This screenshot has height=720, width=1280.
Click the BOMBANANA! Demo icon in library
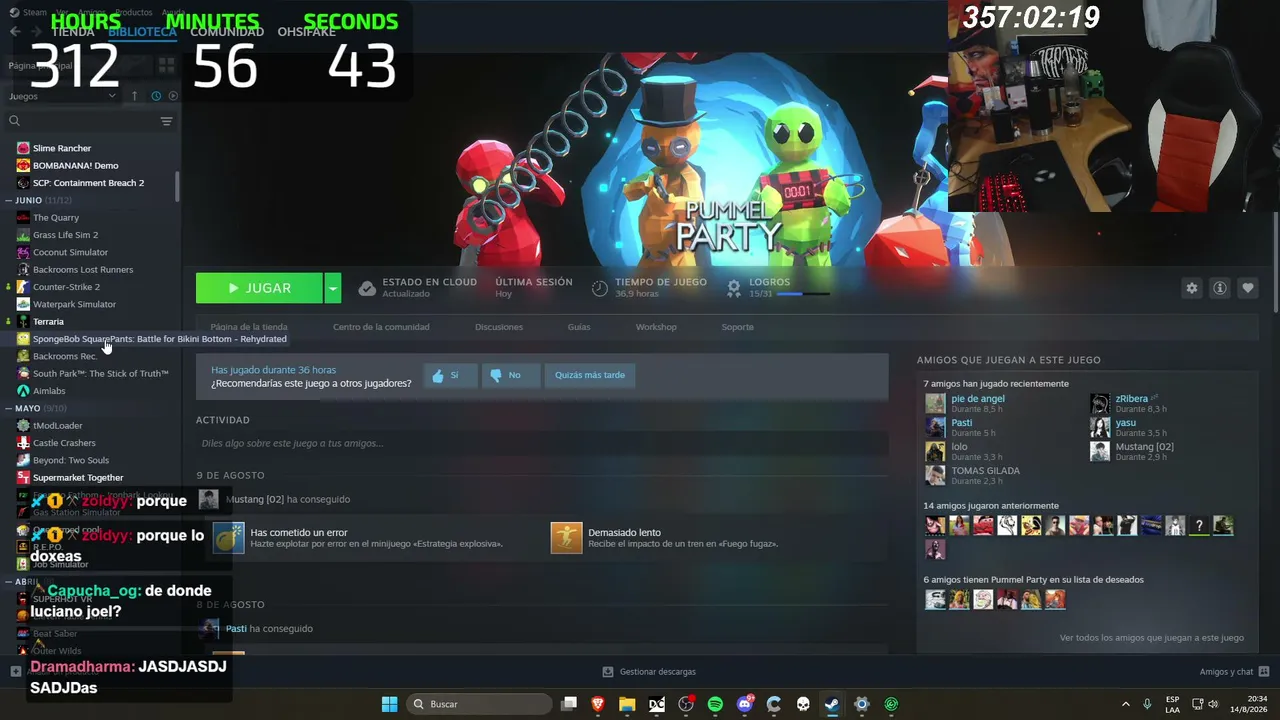(23, 165)
